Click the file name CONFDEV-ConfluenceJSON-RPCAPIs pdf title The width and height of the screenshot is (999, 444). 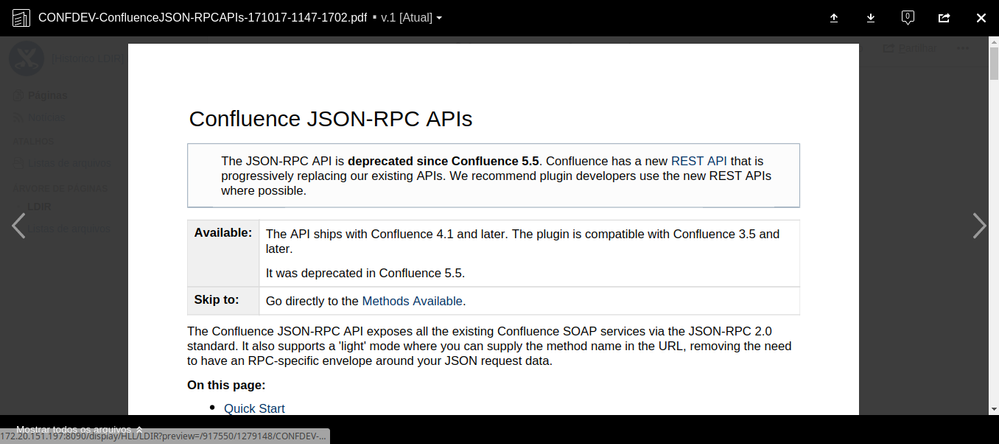point(203,18)
